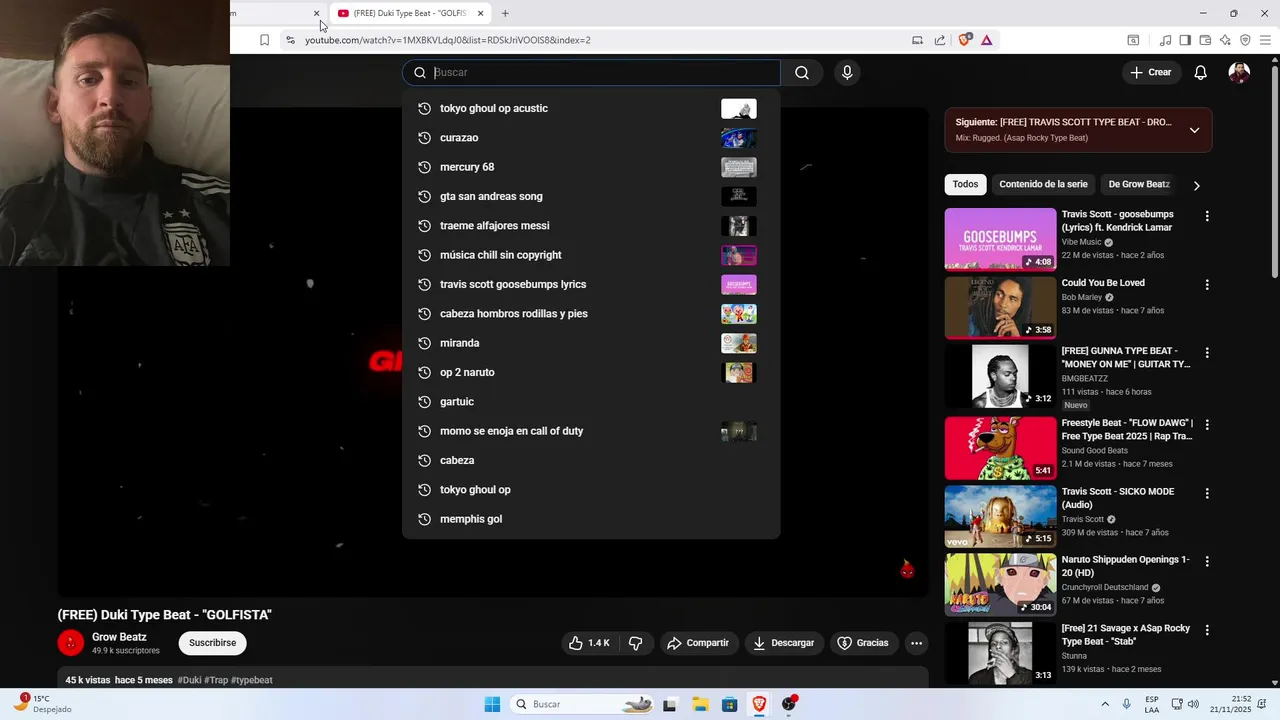Open options menu for FLOW DAWG video
The height and width of the screenshot is (720, 1280).
coord(1207,425)
